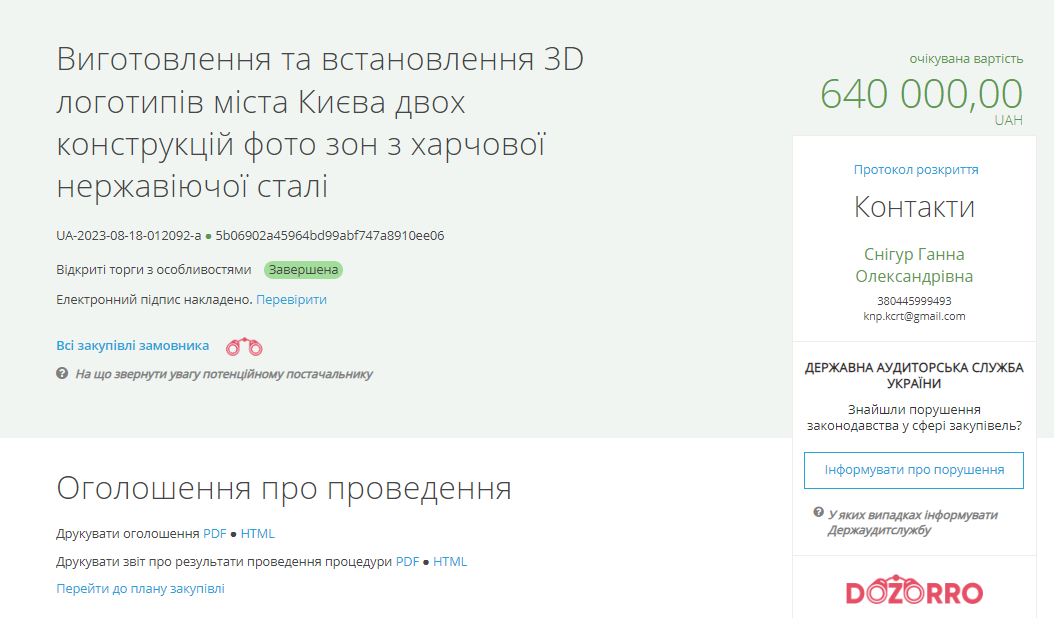Click the Завершена status badge
The width and height of the screenshot is (1054, 618).
[x=303, y=270]
